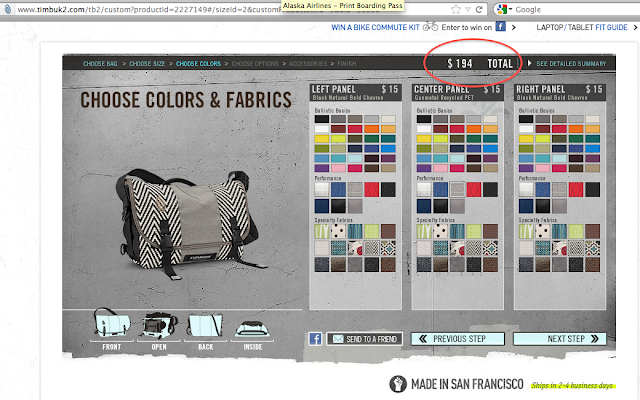Image resolution: width=640 pixels, height=400 pixels.
Task: Click Next Step button
Action: pyautogui.click(x=560, y=339)
